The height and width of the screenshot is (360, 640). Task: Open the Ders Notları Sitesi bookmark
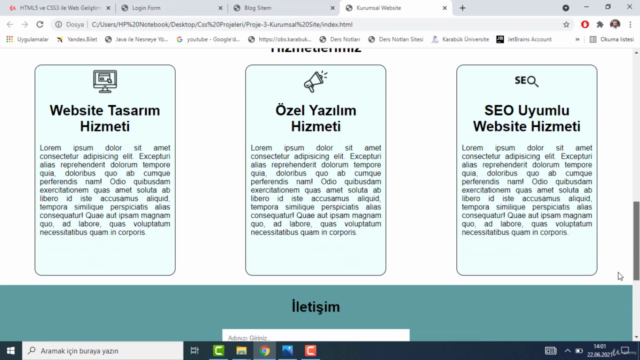[x=396, y=39]
